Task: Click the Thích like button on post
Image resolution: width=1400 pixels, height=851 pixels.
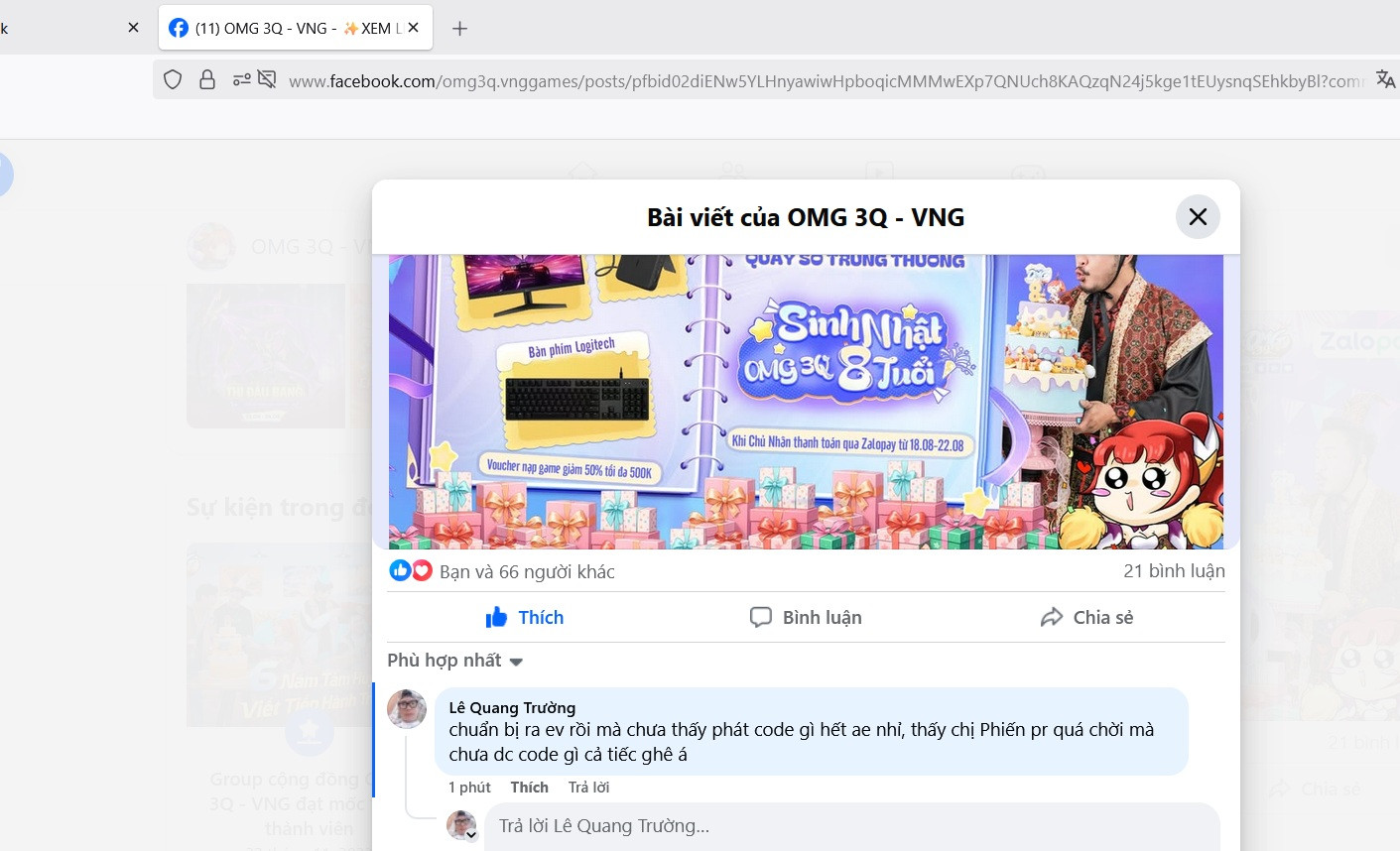Action: point(525,617)
